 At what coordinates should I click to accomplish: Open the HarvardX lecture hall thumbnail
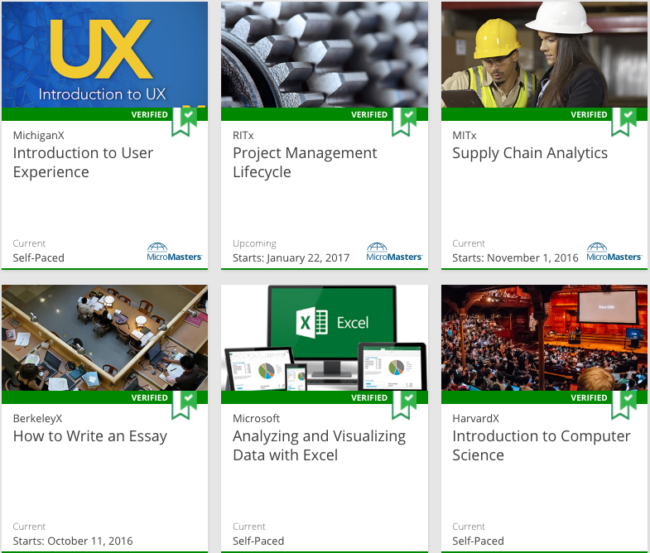click(x=544, y=338)
